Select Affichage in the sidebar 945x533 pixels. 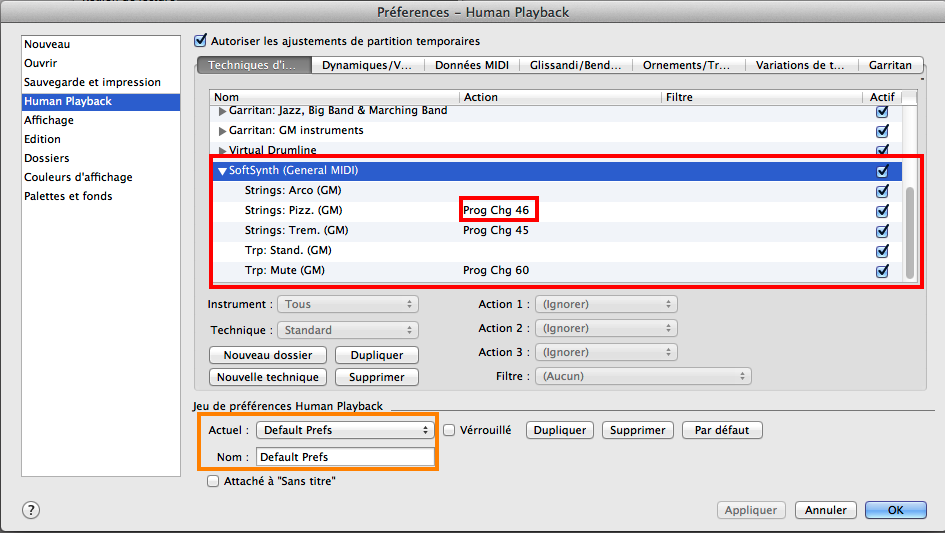(49, 120)
